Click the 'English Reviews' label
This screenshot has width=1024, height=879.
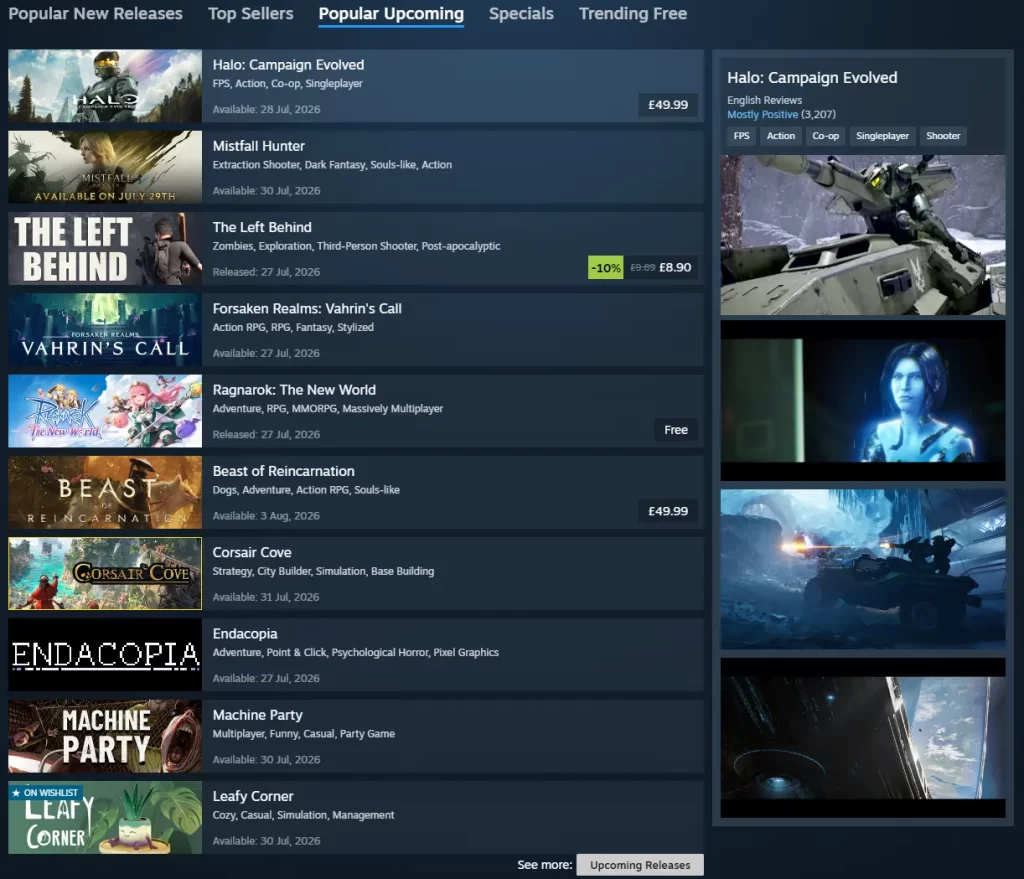(x=764, y=100)
